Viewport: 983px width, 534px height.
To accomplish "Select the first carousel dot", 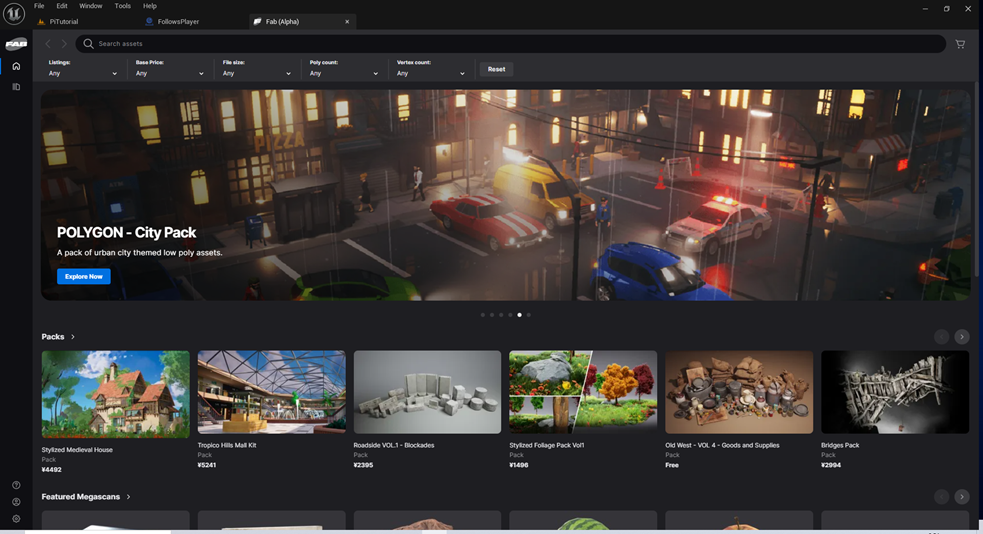I will [483, 315].
